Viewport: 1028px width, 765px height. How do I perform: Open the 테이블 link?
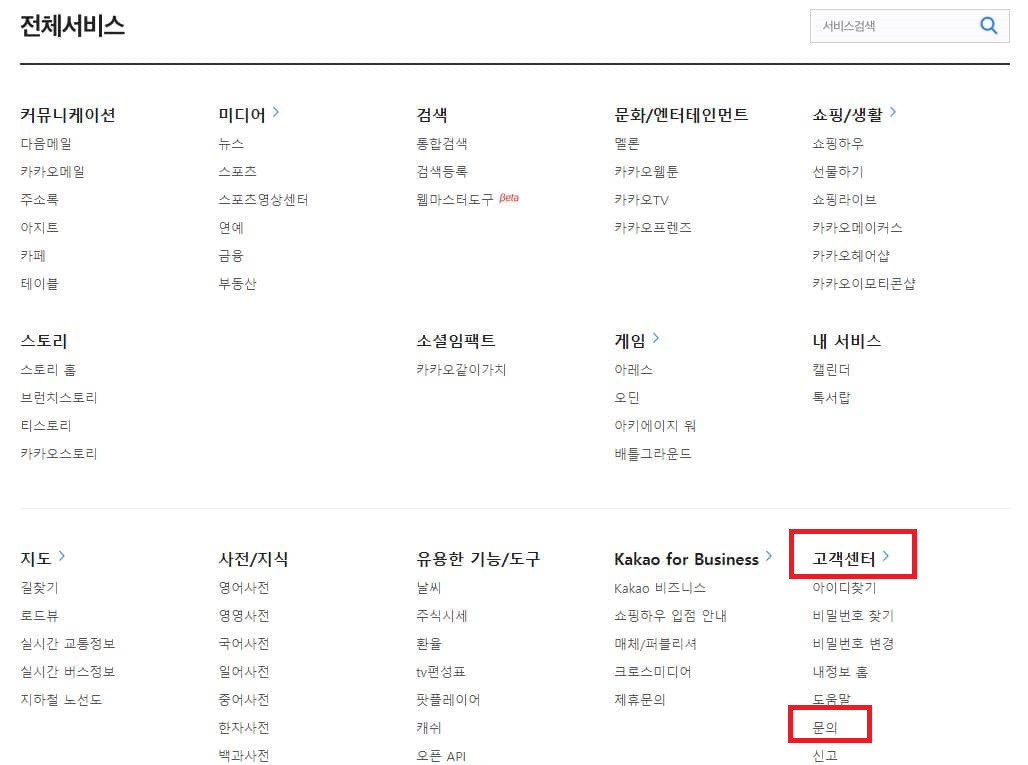[39, 284]
